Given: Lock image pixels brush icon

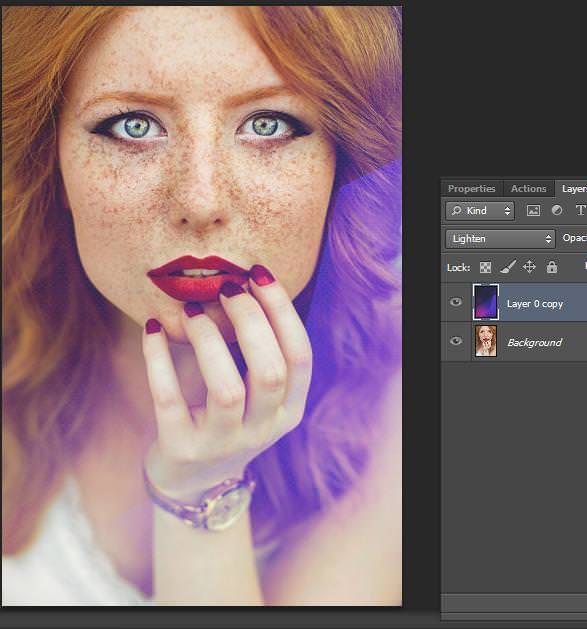Looking at the screenshot, I should [508, 267].
